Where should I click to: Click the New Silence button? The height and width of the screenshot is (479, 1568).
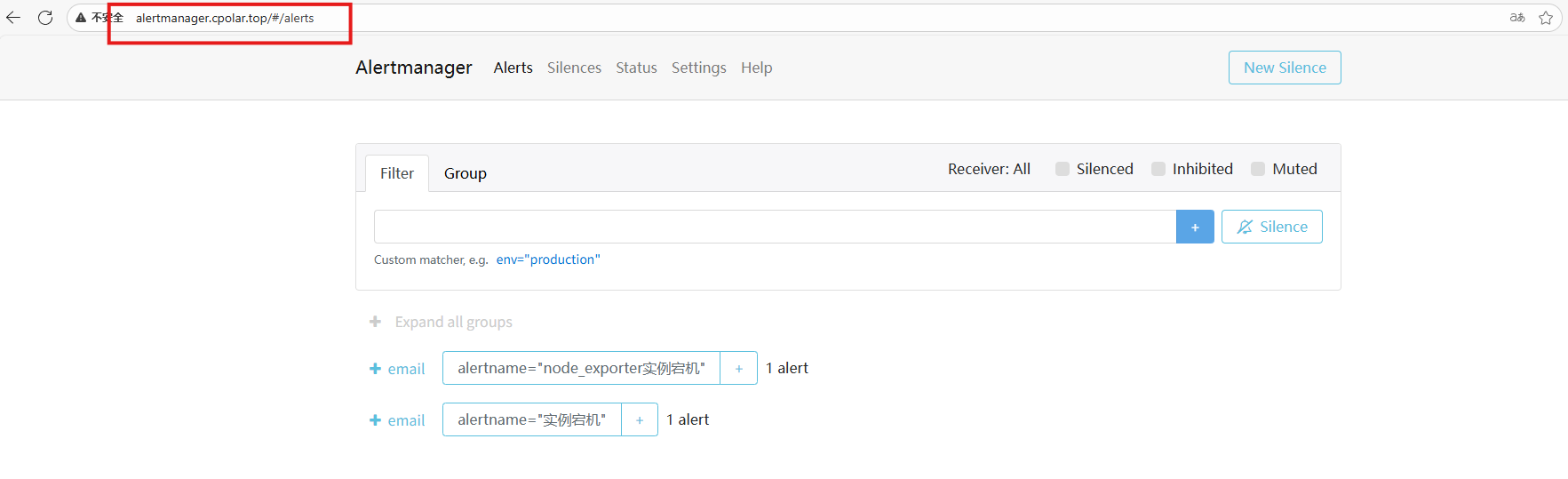click(1284, 68)
